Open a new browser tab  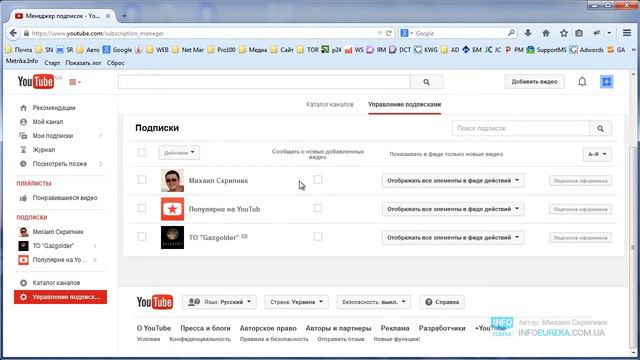point(124,16)
